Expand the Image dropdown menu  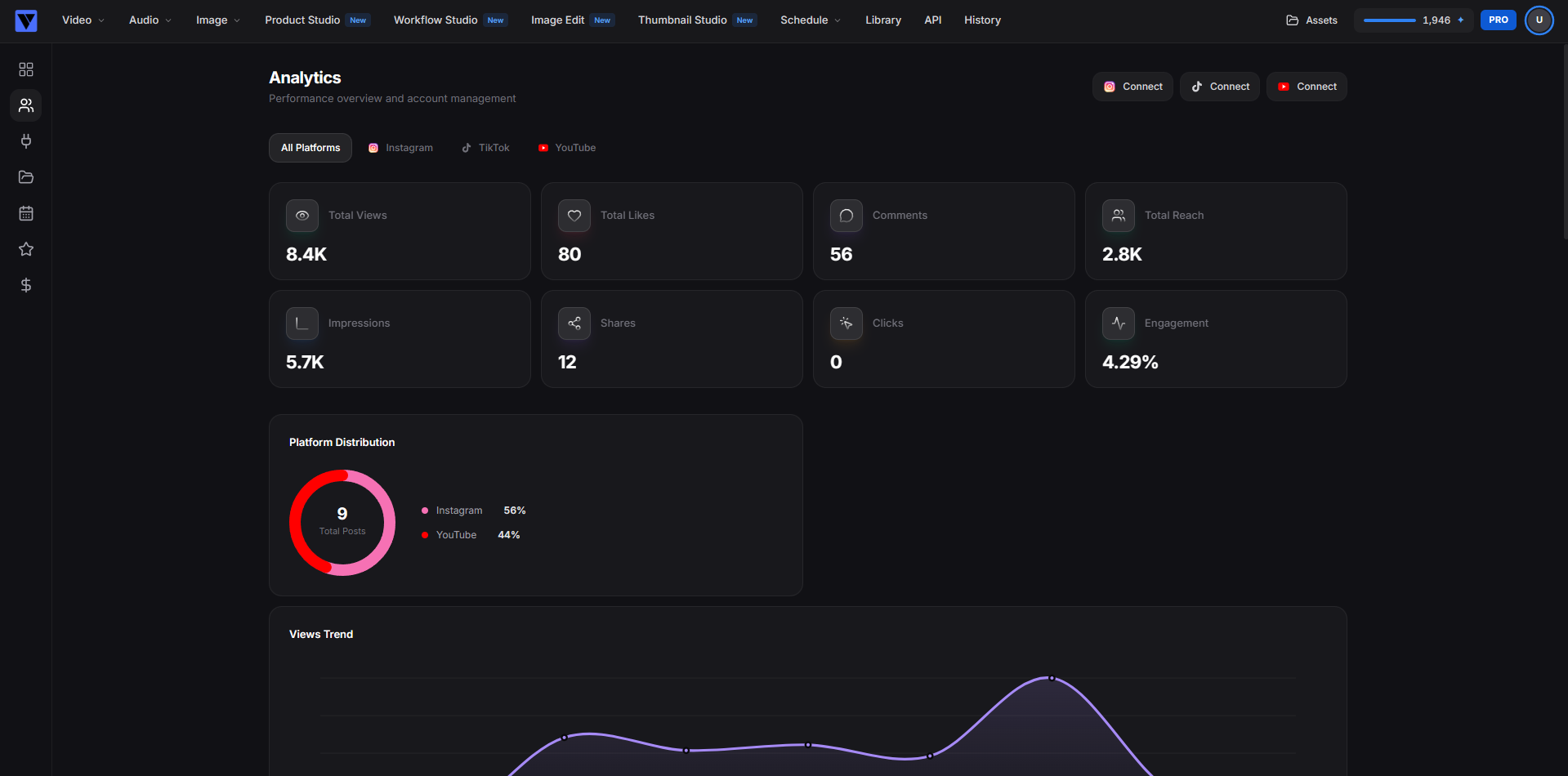click(x=218, y=20)
